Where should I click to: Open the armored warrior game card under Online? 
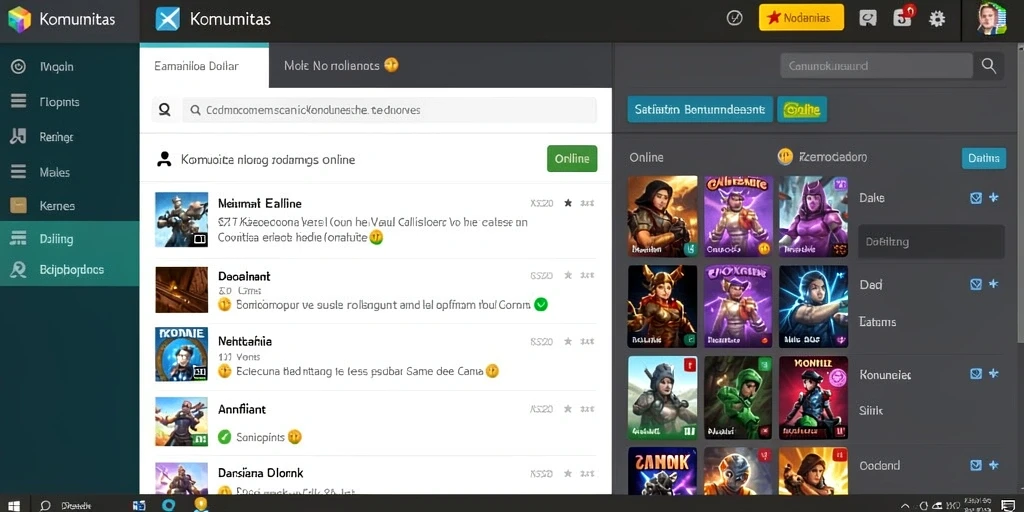pos(662,216)
